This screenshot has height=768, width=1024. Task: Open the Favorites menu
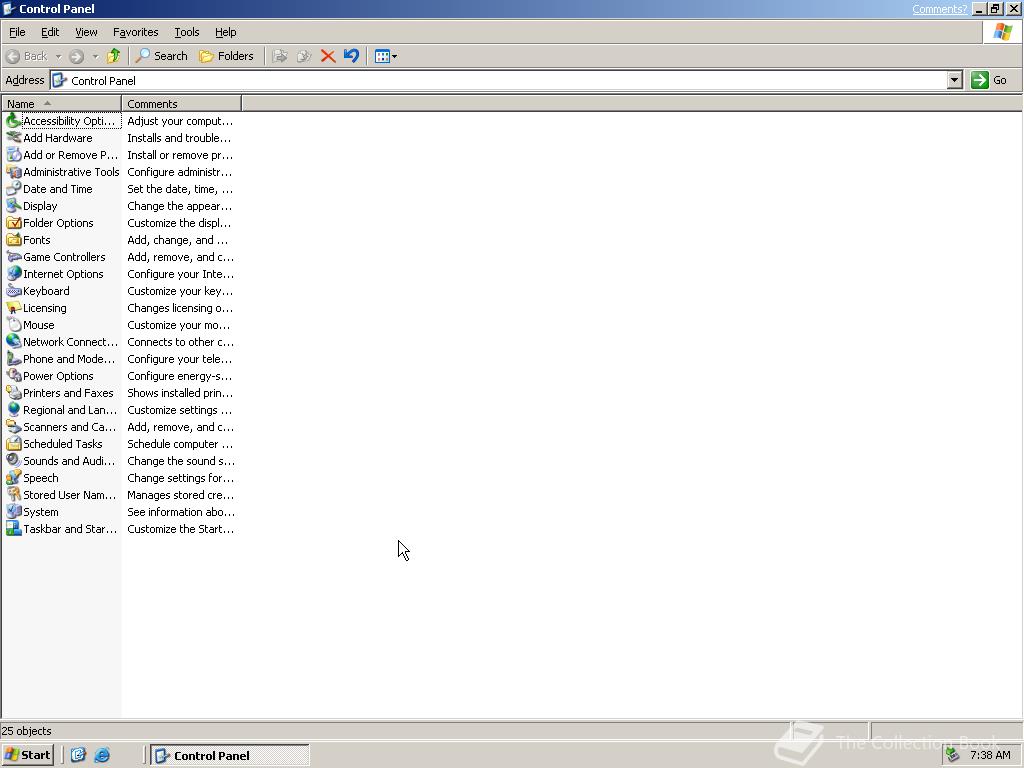pos(135,32)
